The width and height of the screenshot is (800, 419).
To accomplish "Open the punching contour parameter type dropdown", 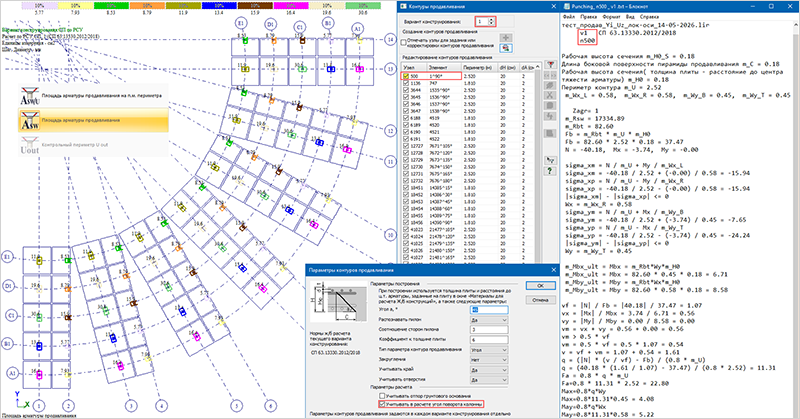I will [x=489, y=350].
